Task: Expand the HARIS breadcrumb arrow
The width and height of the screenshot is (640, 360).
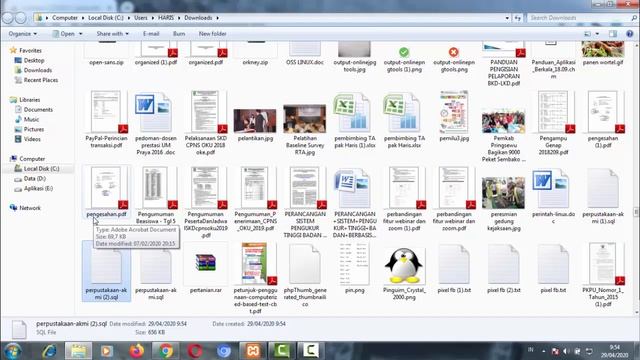Action: 179,18
